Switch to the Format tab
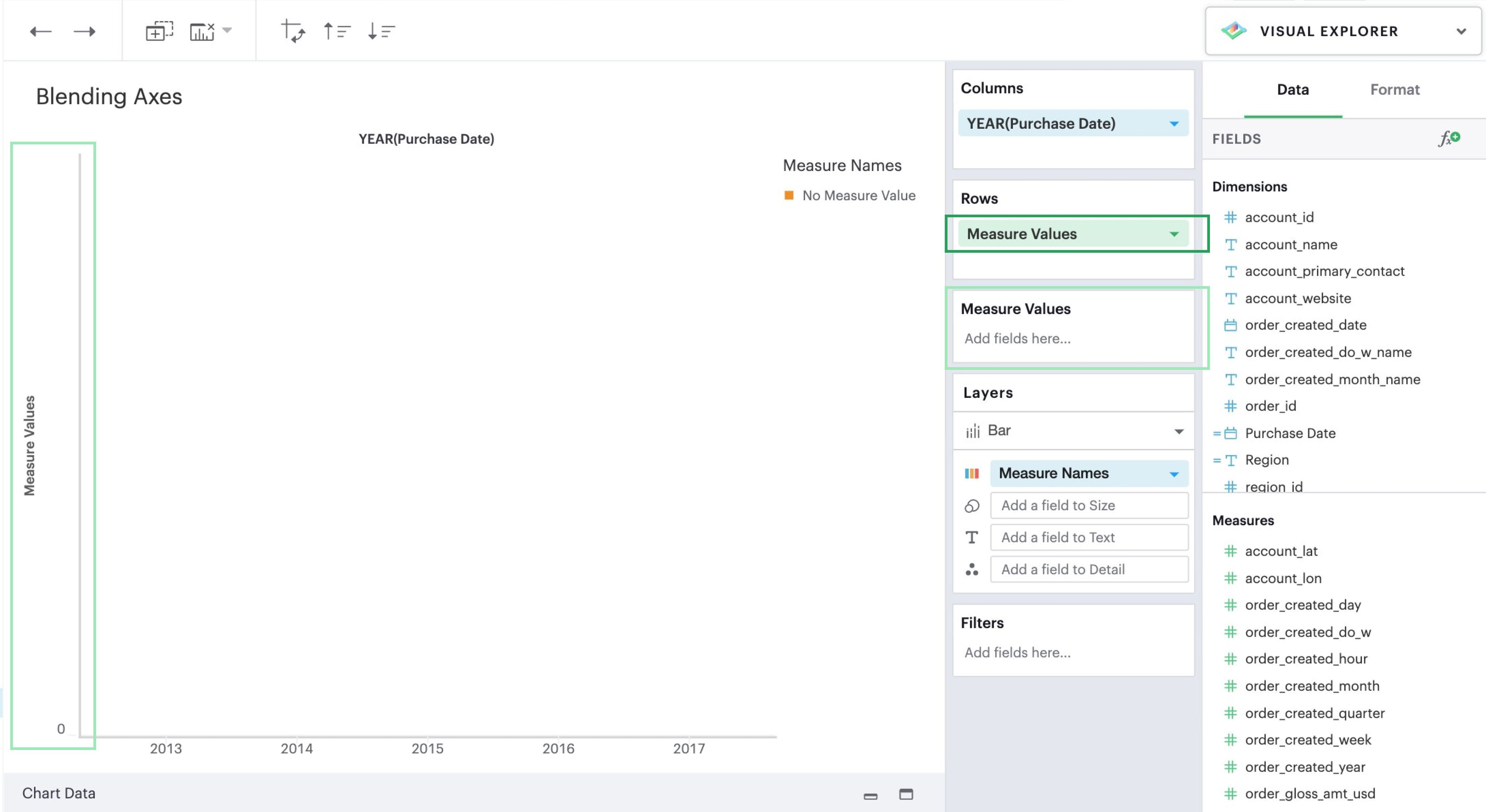The image size is (1486, 812). (x=1394, y=89)
